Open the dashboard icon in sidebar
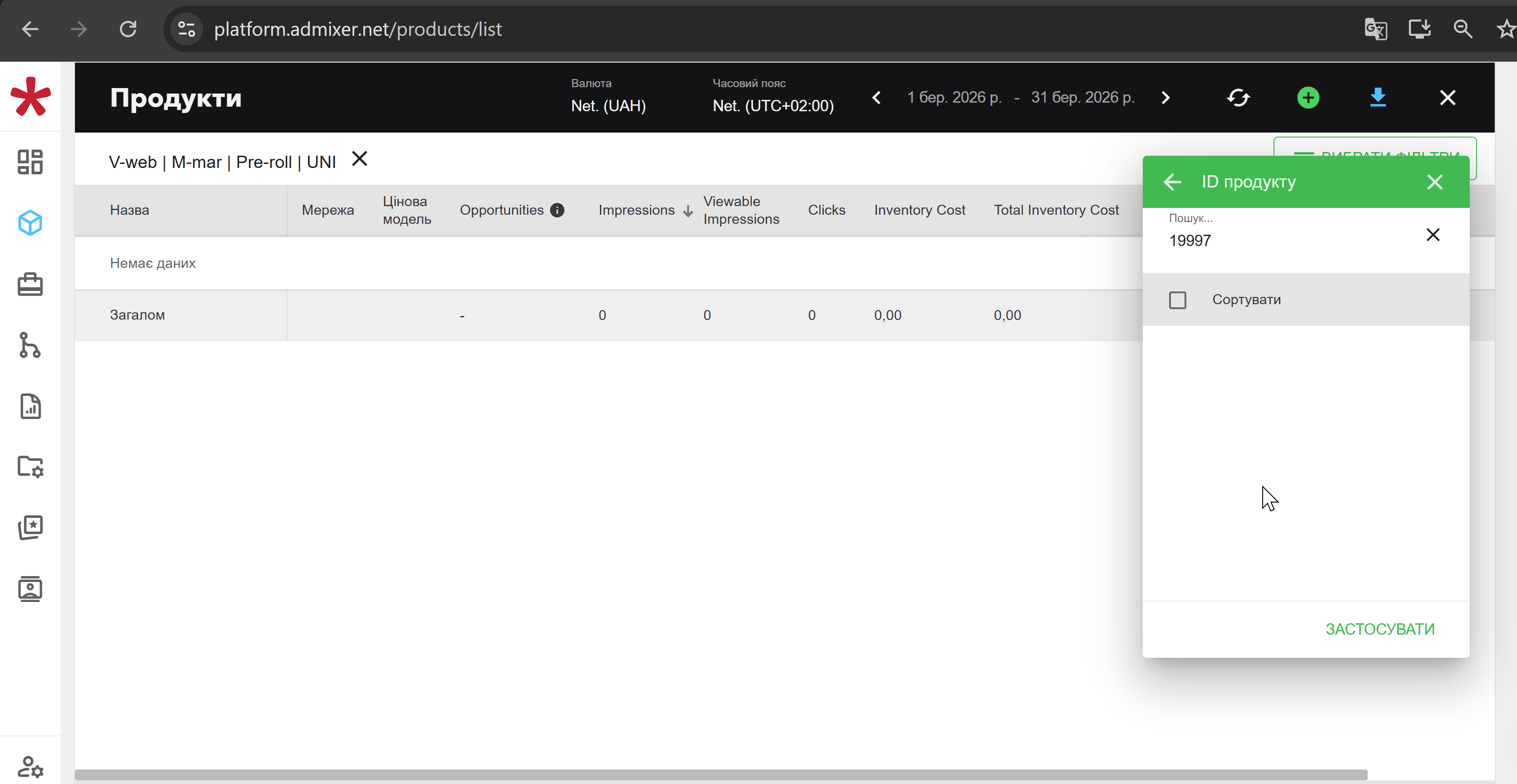This screenshot has width=1517, height=784. 30,162
